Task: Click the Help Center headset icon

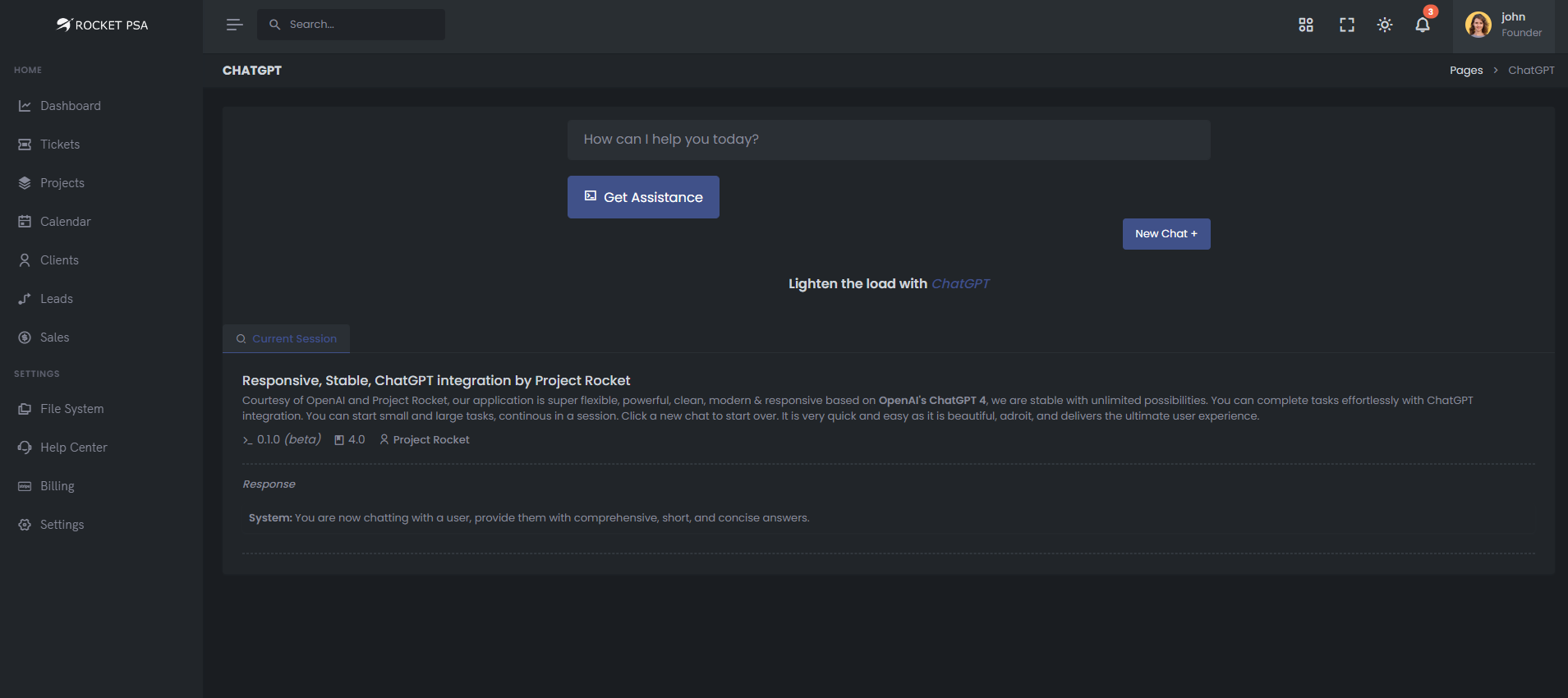Action: [x=25, y=448]
